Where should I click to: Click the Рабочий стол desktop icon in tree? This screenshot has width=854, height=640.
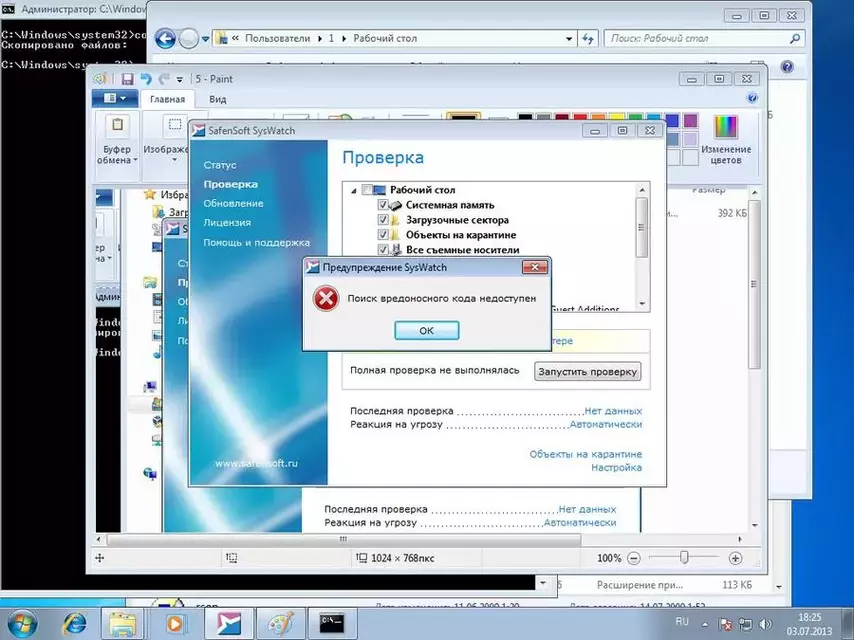point(380,190)
